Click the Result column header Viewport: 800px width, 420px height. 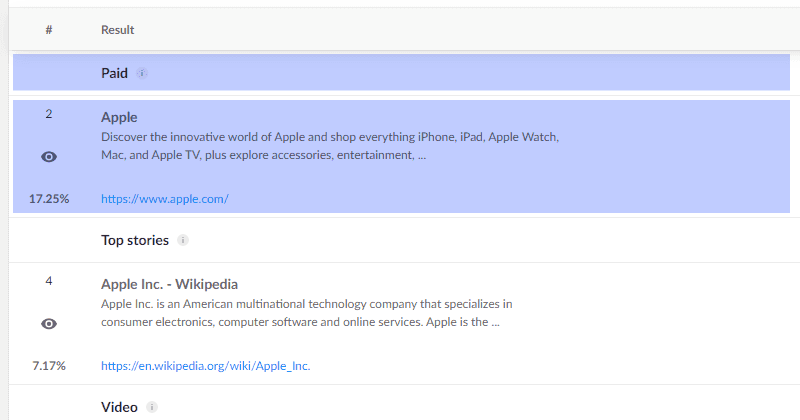pos(117,30)
